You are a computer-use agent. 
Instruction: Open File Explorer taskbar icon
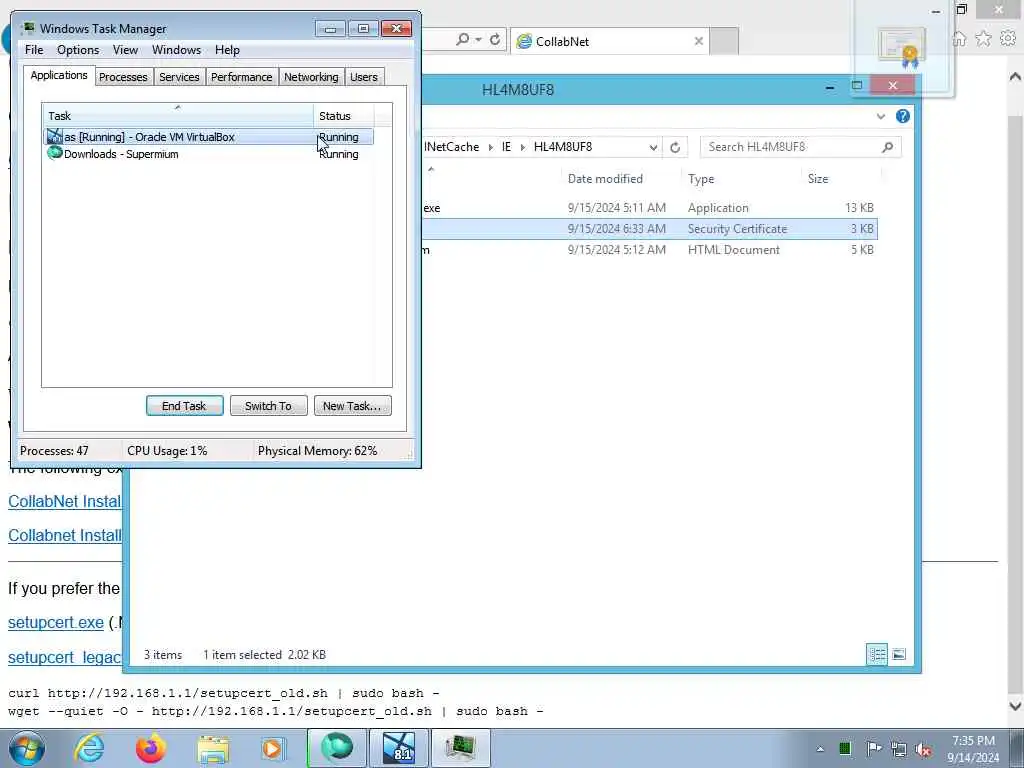[213, 750]
